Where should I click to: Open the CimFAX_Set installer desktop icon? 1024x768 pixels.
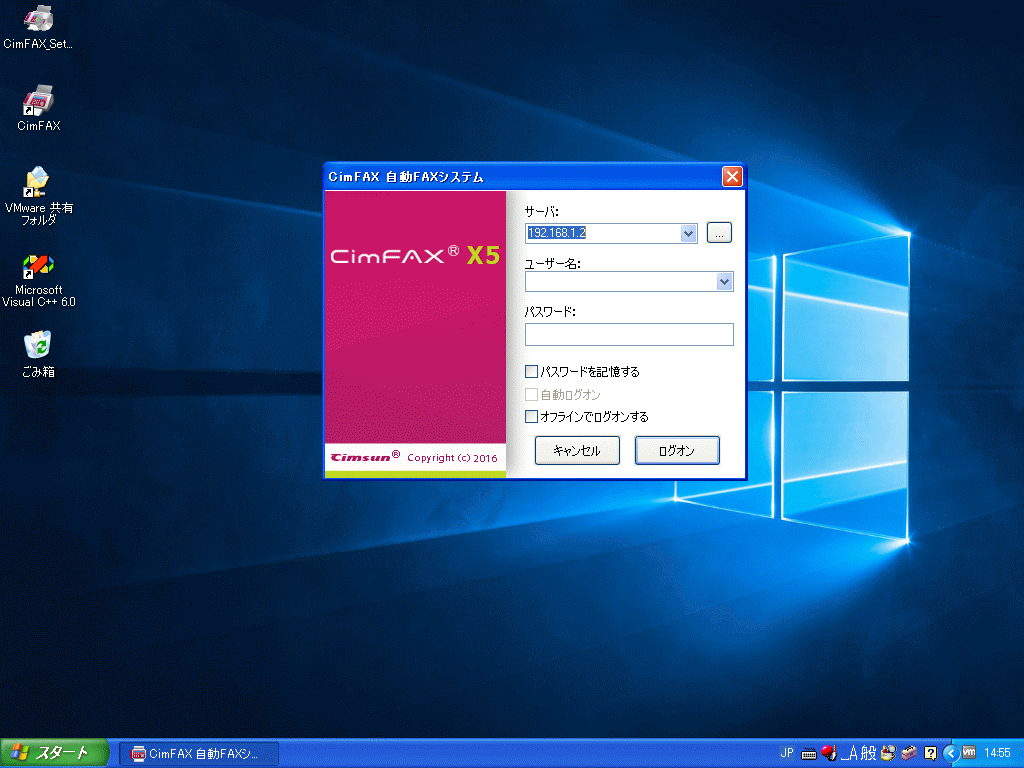tap(38, 26)
